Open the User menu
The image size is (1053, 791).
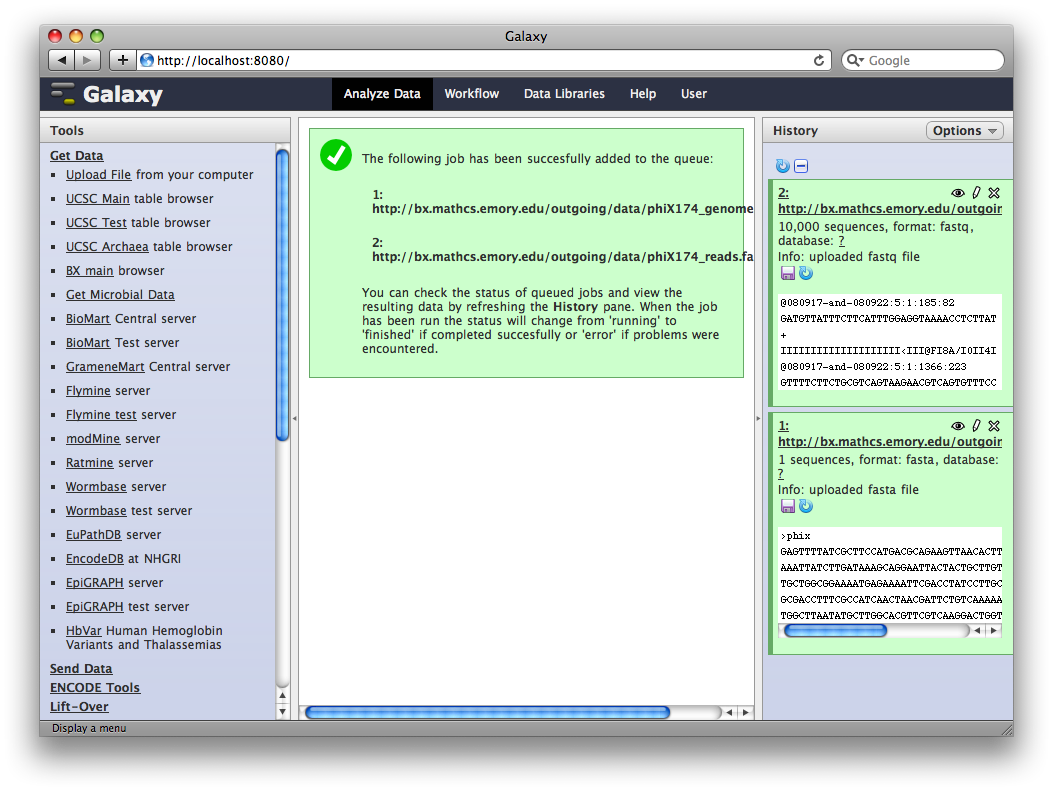pos(694,94)
